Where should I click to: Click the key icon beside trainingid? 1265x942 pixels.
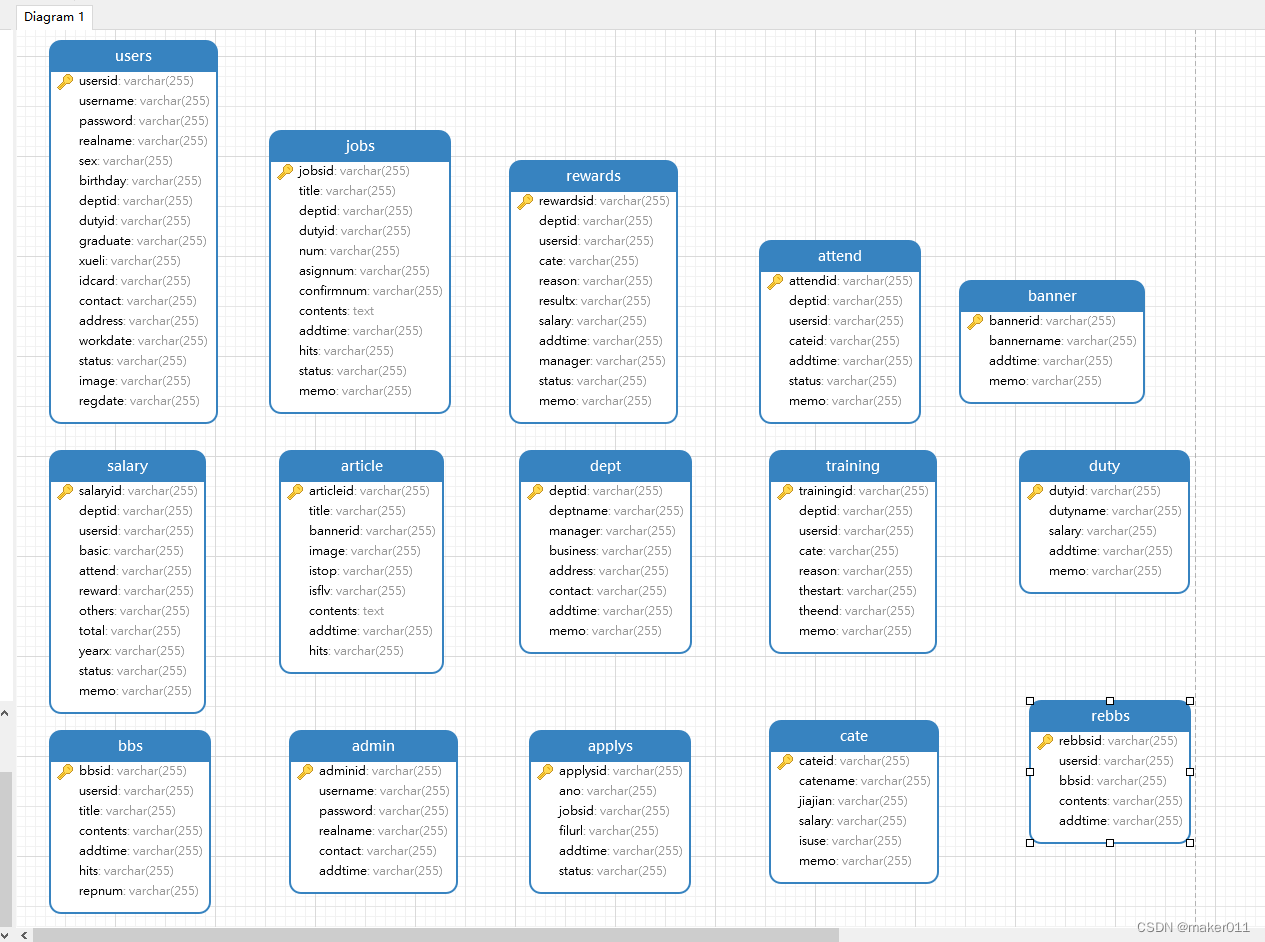pos(785,491)
